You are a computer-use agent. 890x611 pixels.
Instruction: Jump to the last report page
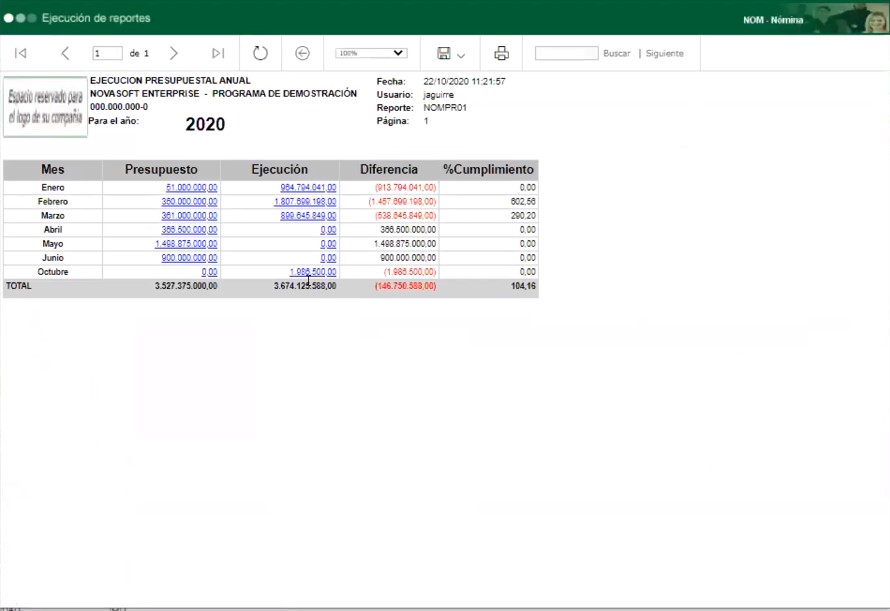(218, 53)
